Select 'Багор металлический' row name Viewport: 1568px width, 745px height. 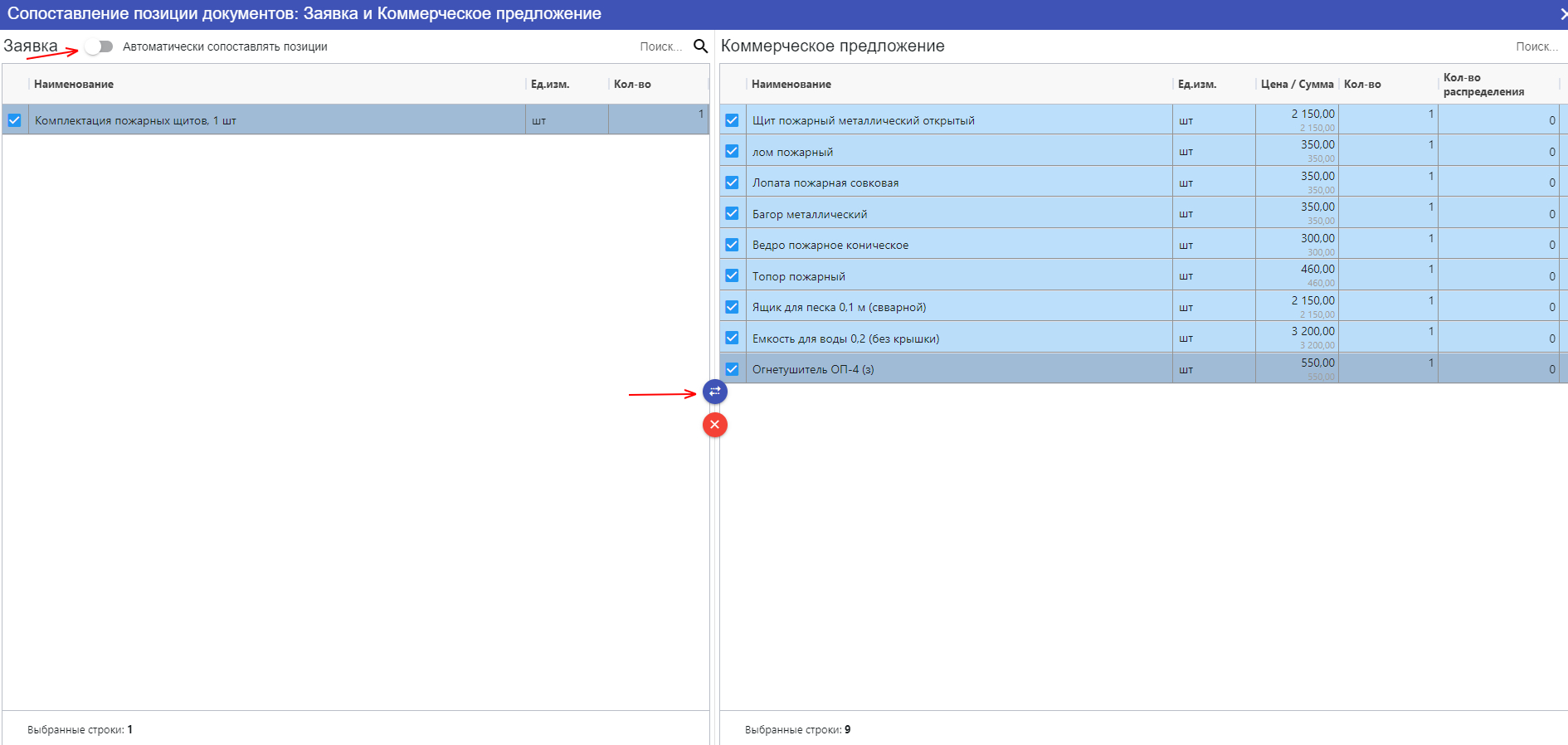point(810,214)
